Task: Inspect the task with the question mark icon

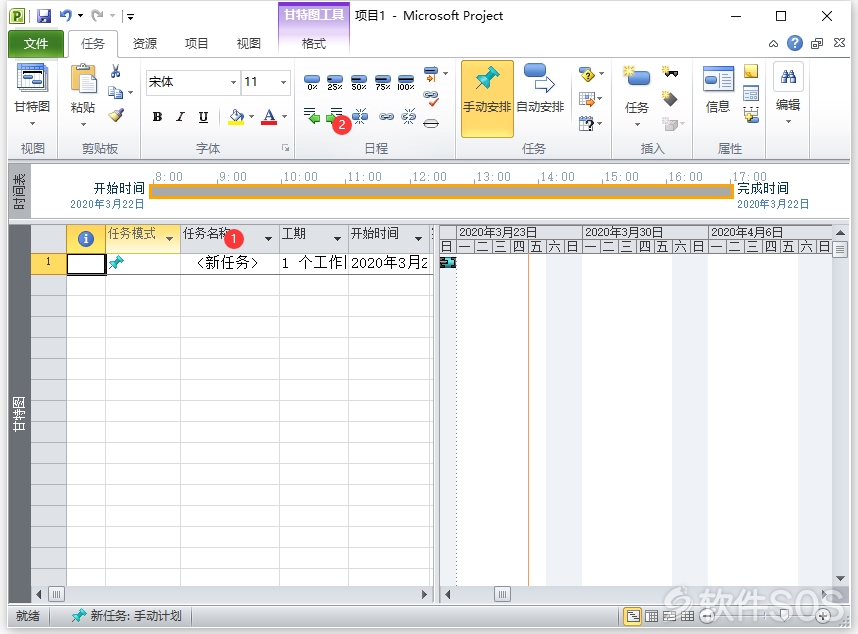Action: pyautogui.click(x=587, y=74)
